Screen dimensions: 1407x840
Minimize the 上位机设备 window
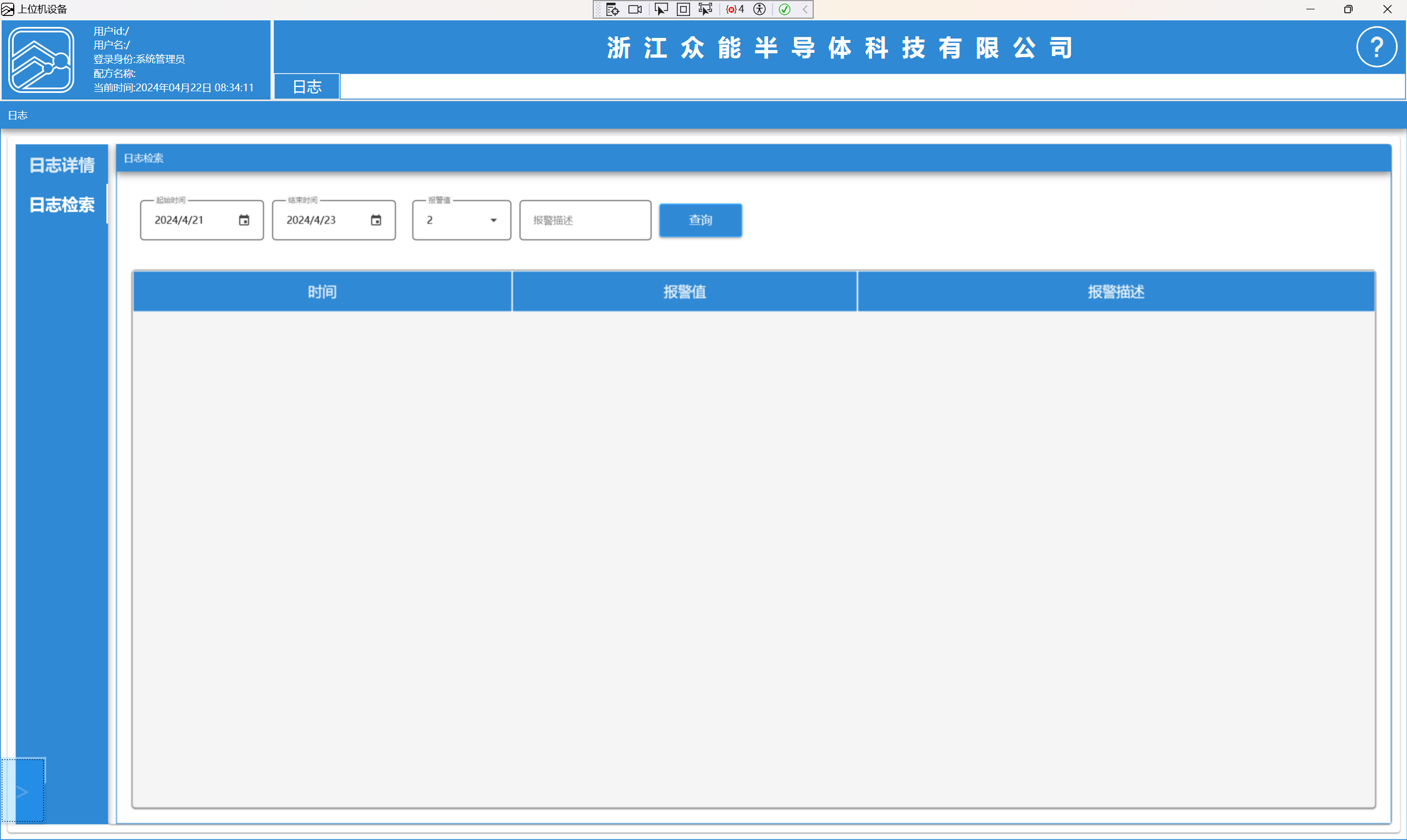click(1310, 9)
